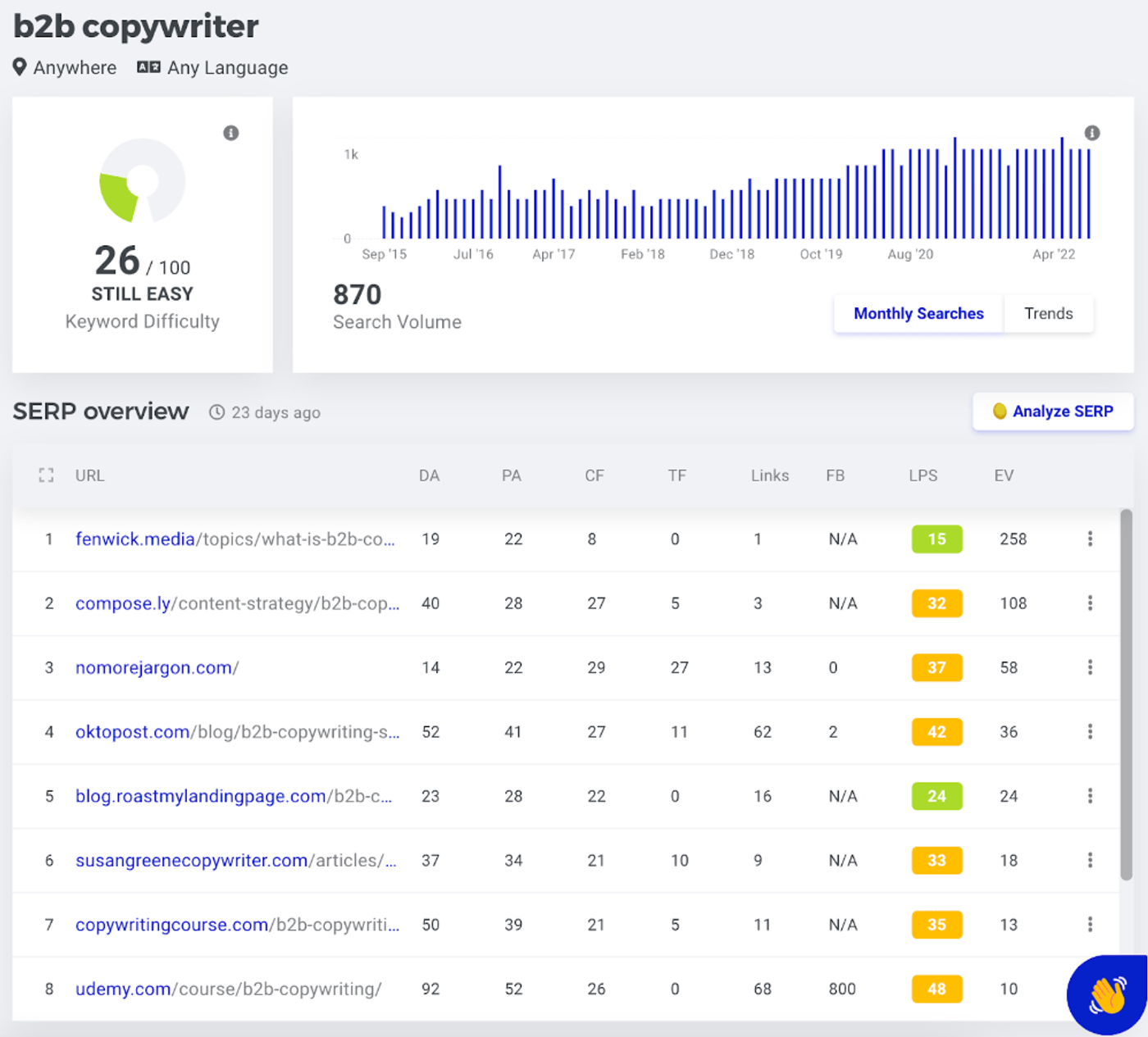The height and width of the screenshot is (1037, 1148).
Task: Click the clock icon next to 23 days ago
Action: [216, 412]
